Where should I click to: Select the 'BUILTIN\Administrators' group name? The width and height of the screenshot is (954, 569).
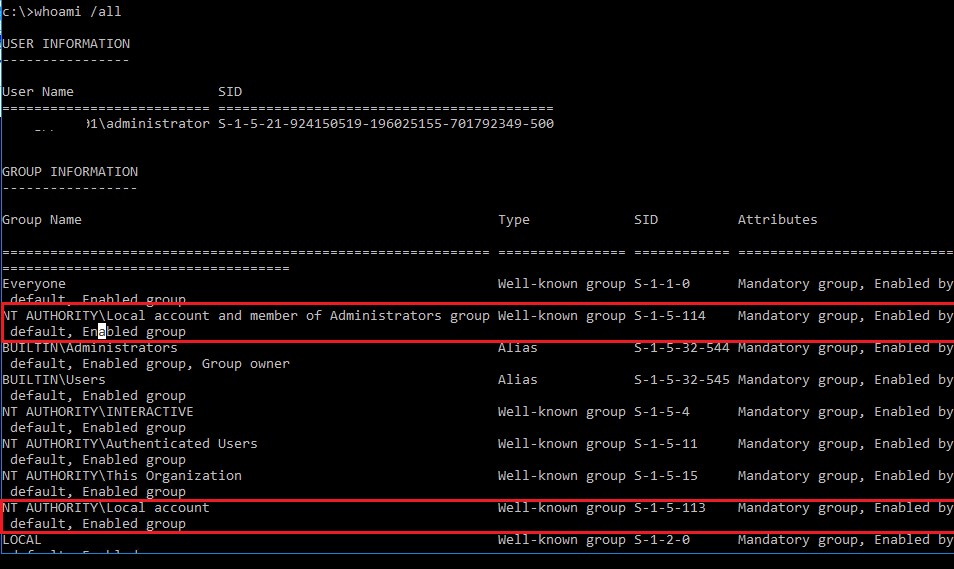point(90,347)
